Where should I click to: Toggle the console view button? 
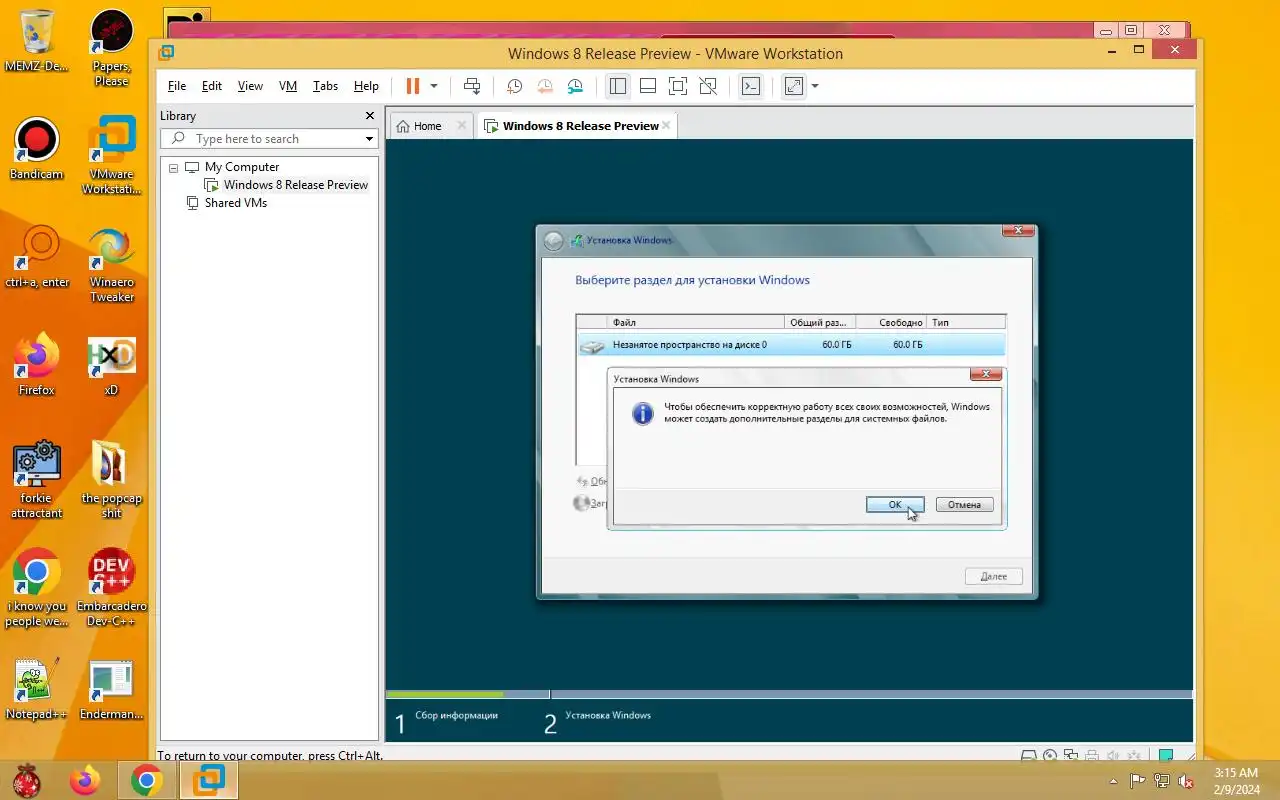click(x=751, y=86)
